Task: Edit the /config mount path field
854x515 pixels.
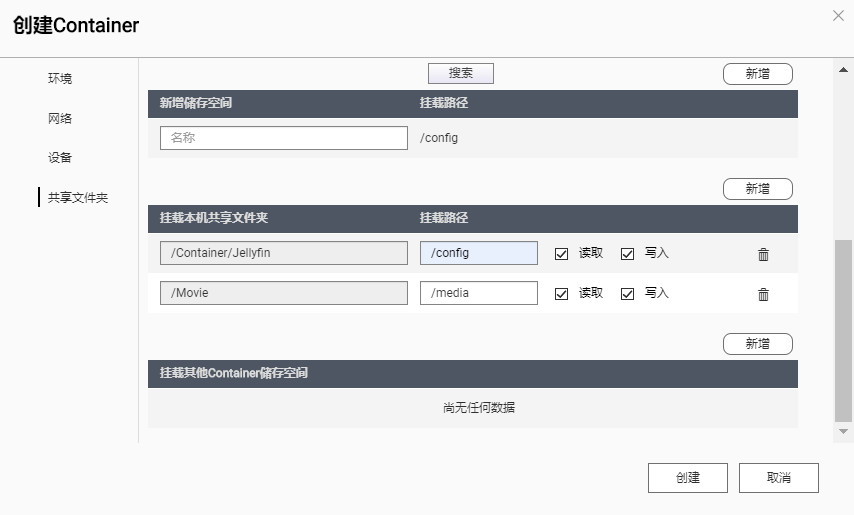Action: (479, 253)
